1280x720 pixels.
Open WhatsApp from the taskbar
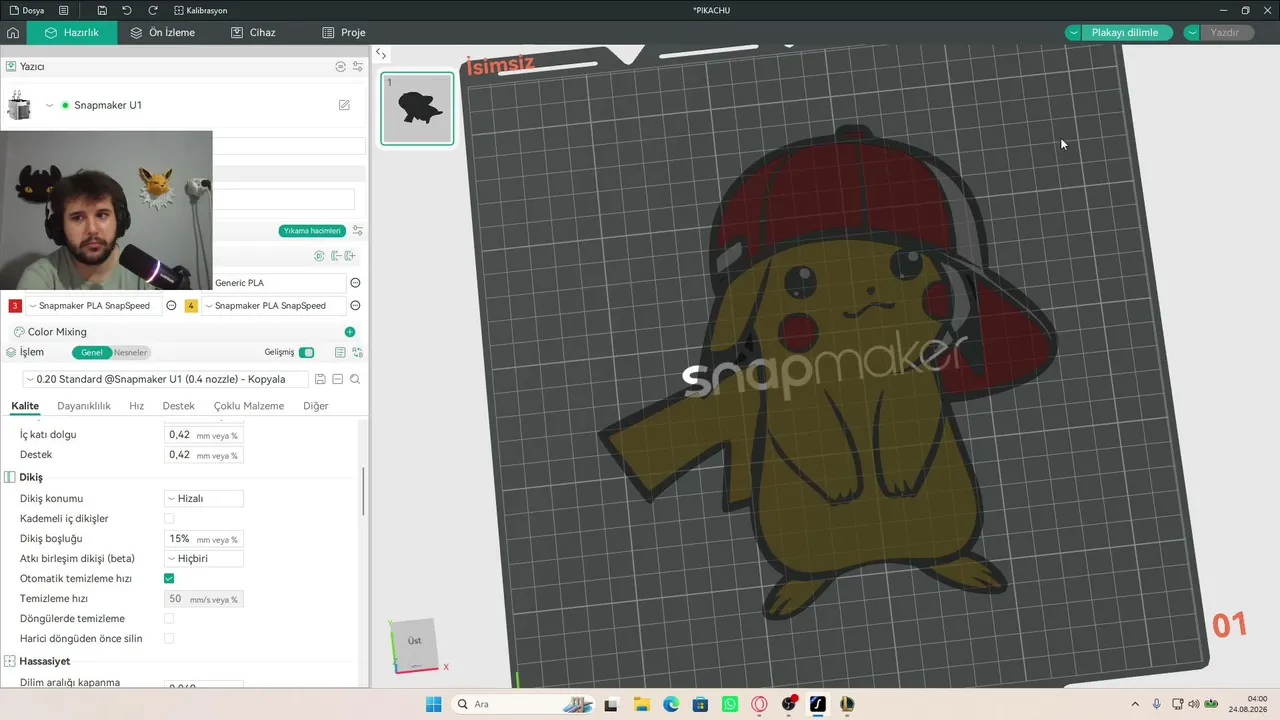point(730,704)
